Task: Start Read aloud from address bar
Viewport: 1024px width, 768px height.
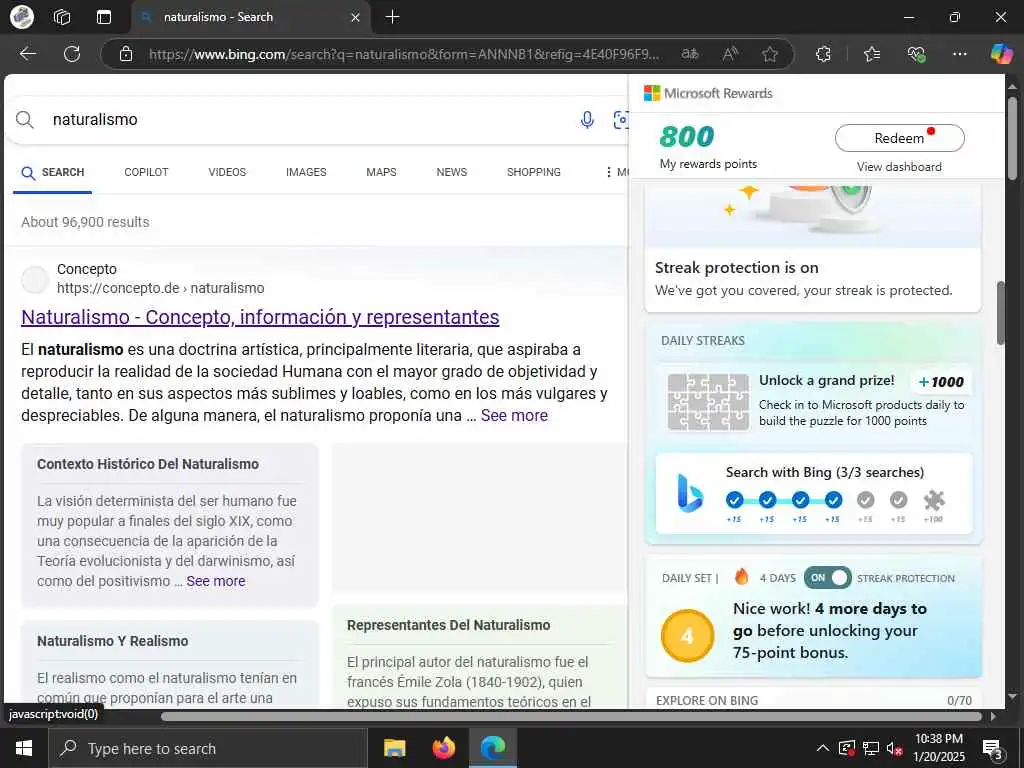Action: pyautogui.click(x=730, y=54)
